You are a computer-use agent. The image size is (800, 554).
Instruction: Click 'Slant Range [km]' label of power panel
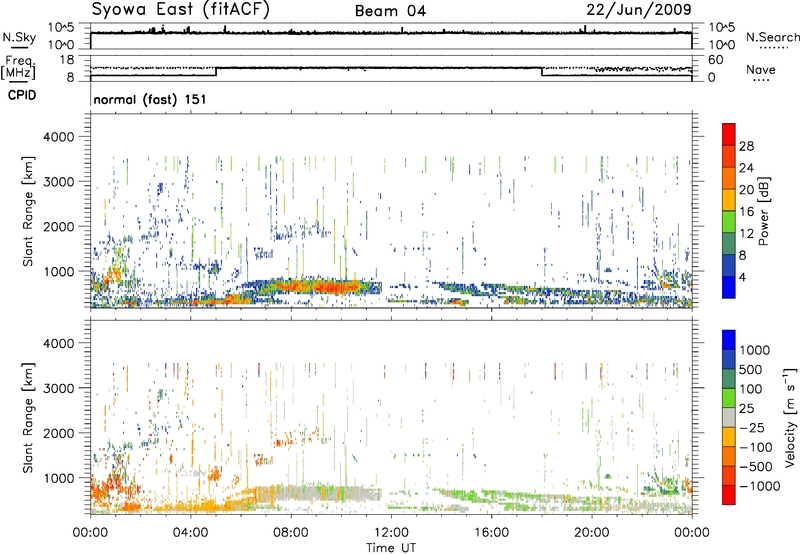[29, 211]
